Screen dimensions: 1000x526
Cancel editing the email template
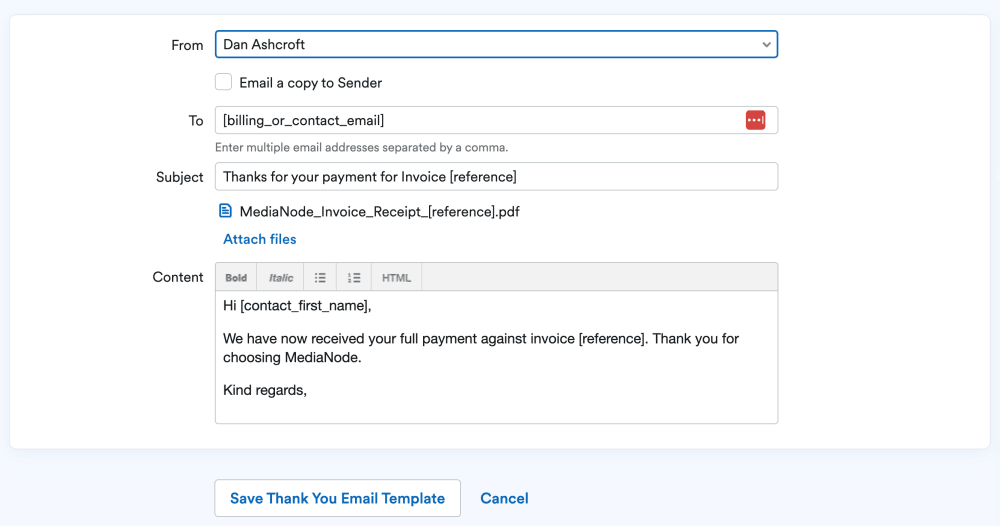(x=504, y=498)
